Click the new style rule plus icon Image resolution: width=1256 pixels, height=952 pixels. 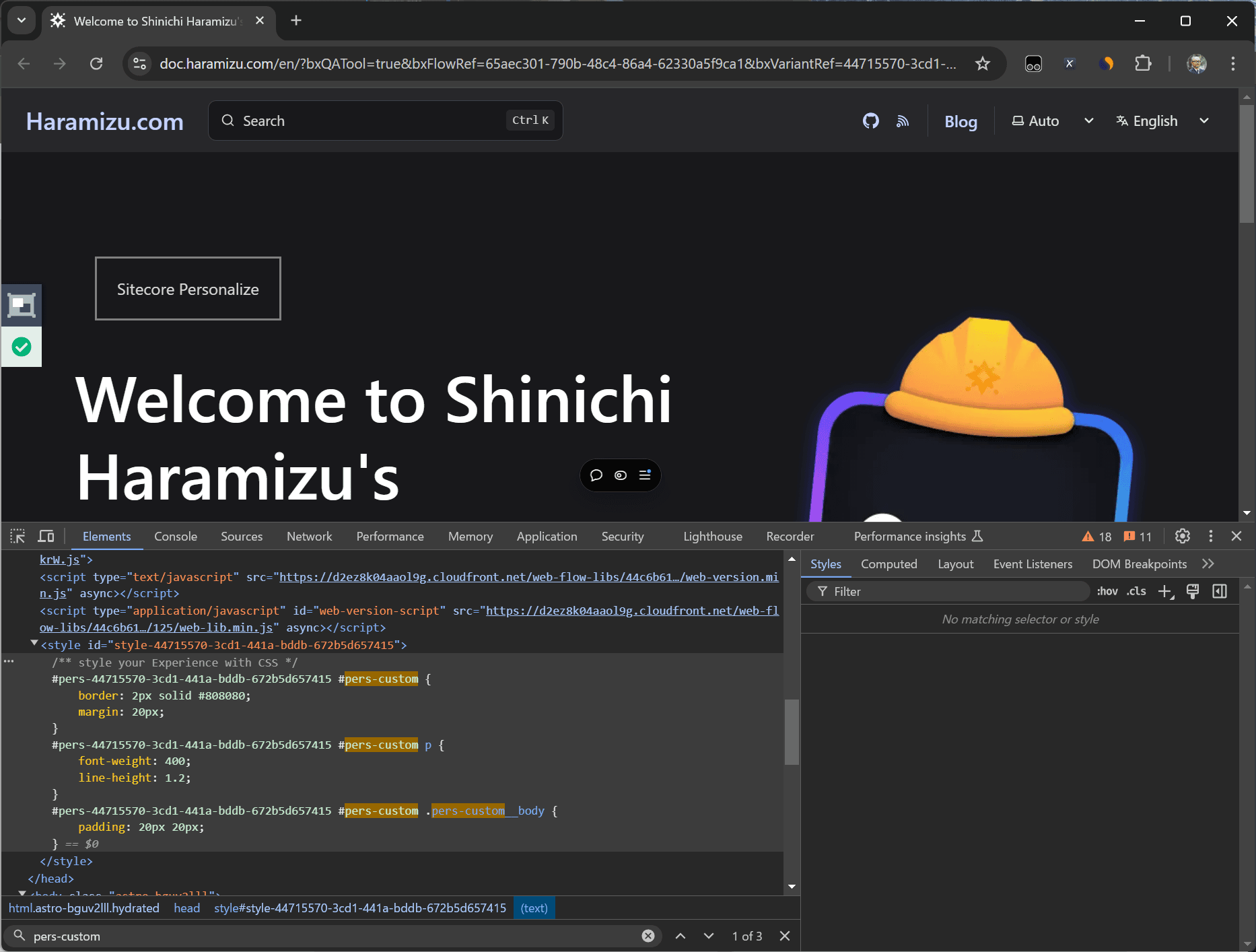[1165, 592]
